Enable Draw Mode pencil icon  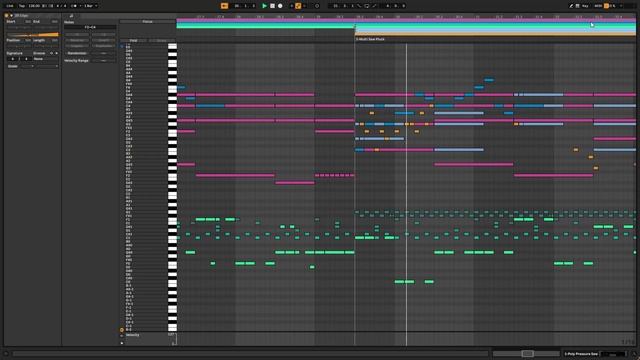click(x=571, y=6)
